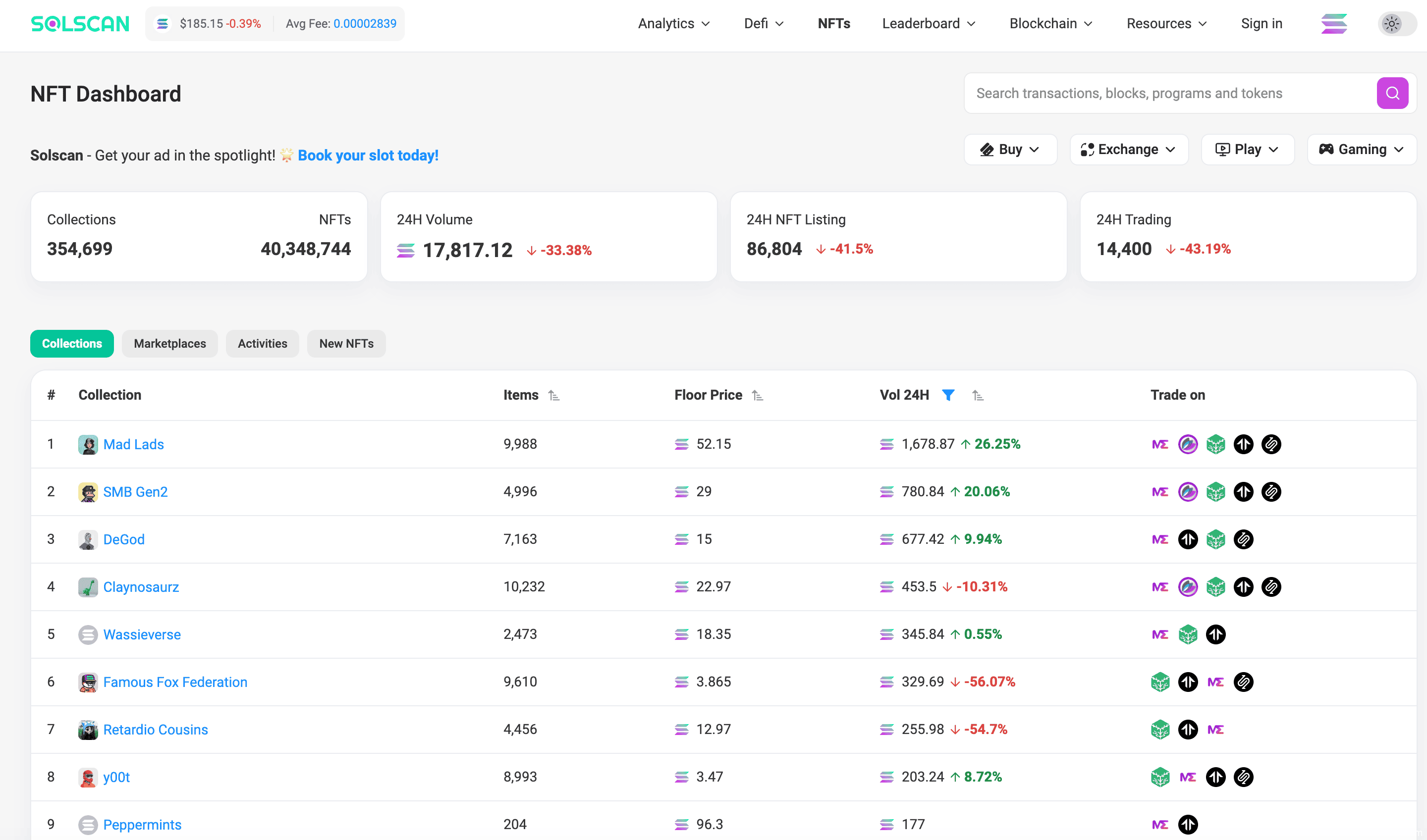Click the Vol 24H sort arrow icon
This screenshot has height=840, width=1427.
pyautogui.click(x=978, y=396)
